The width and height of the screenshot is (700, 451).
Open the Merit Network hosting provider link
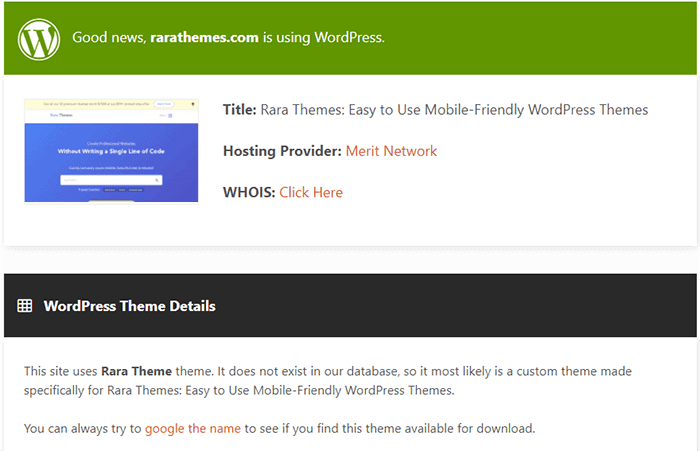(391, 151)
